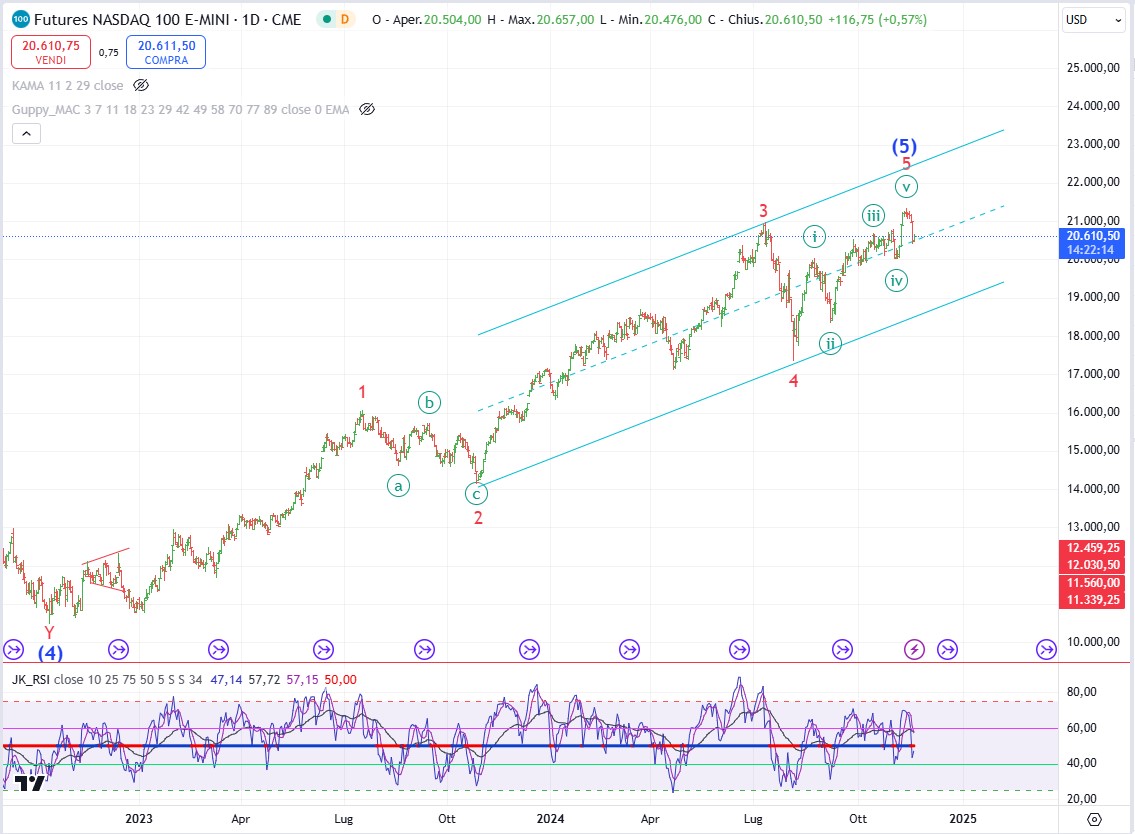
Task: Click the red 11.560,00 price label
Action: (x=1093, y=583)
